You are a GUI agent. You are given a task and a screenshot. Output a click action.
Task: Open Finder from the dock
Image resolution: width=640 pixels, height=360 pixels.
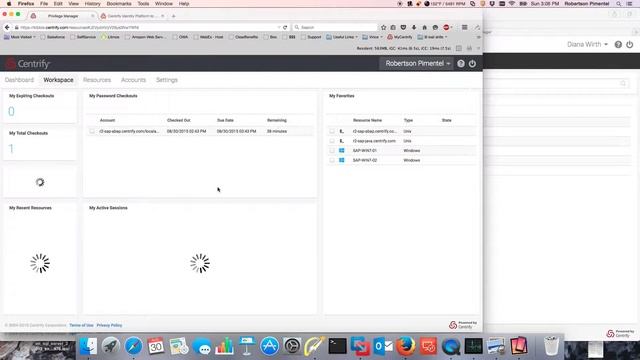(88, 347)
